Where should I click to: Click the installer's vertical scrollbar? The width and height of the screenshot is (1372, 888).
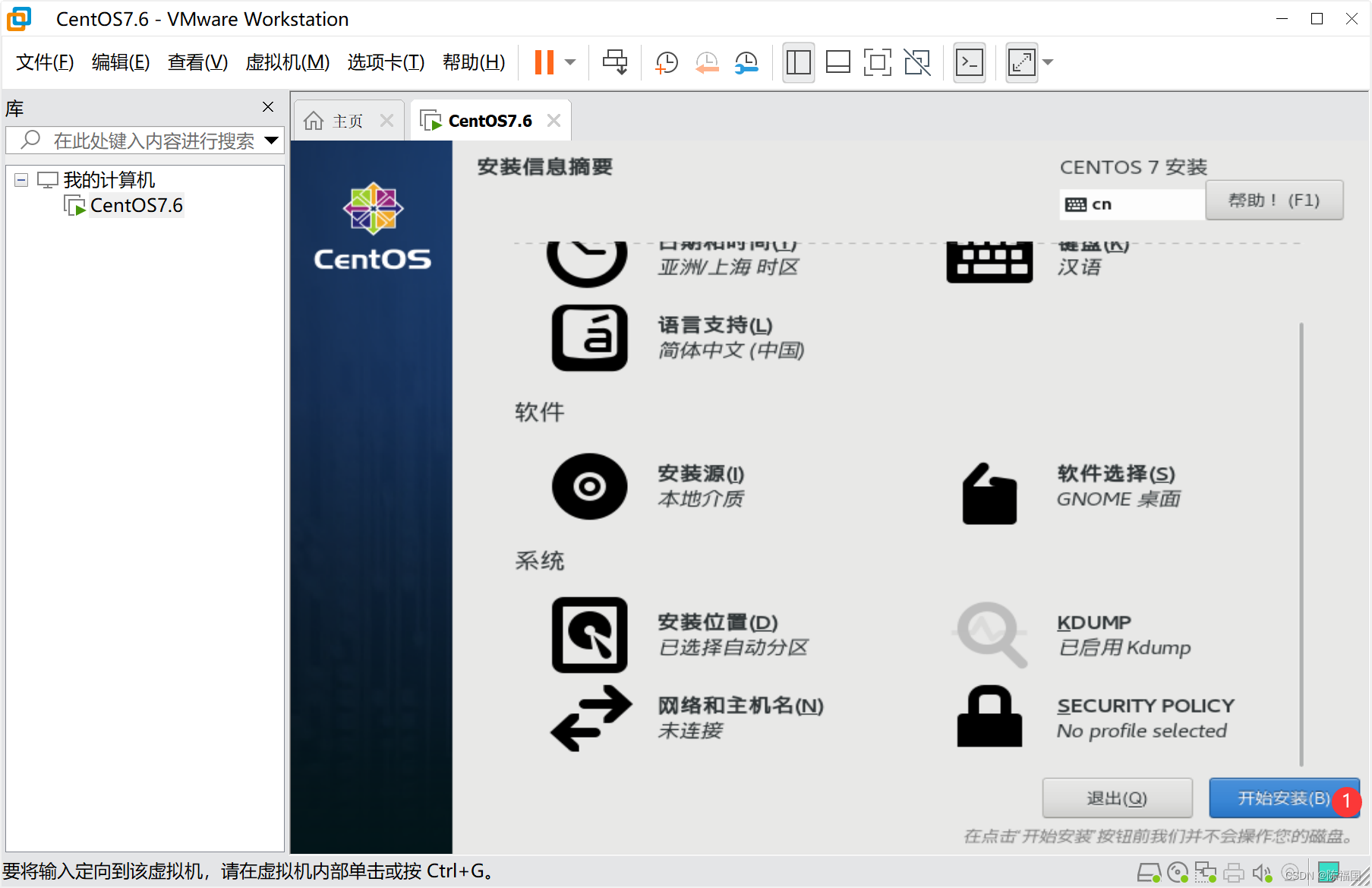(x=1301, y=544)
